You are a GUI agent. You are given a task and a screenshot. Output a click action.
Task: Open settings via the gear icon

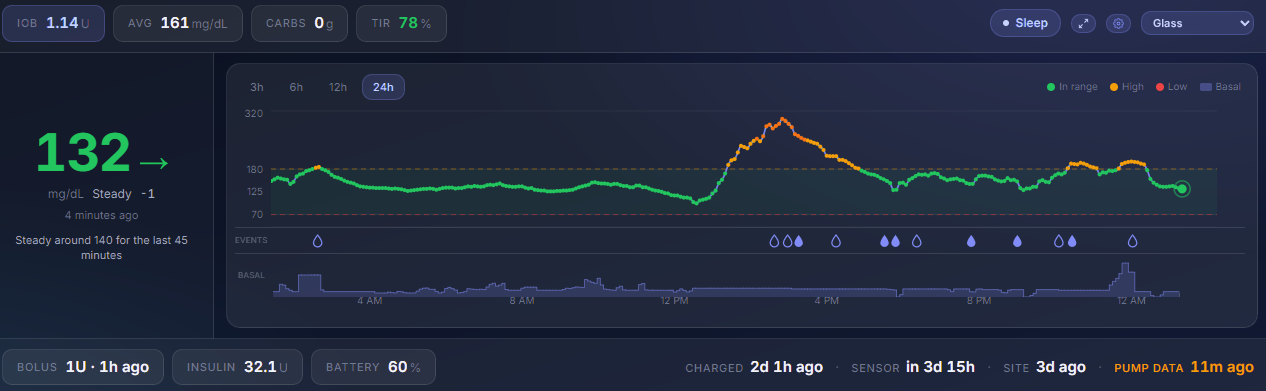(x=1118, y=23)
